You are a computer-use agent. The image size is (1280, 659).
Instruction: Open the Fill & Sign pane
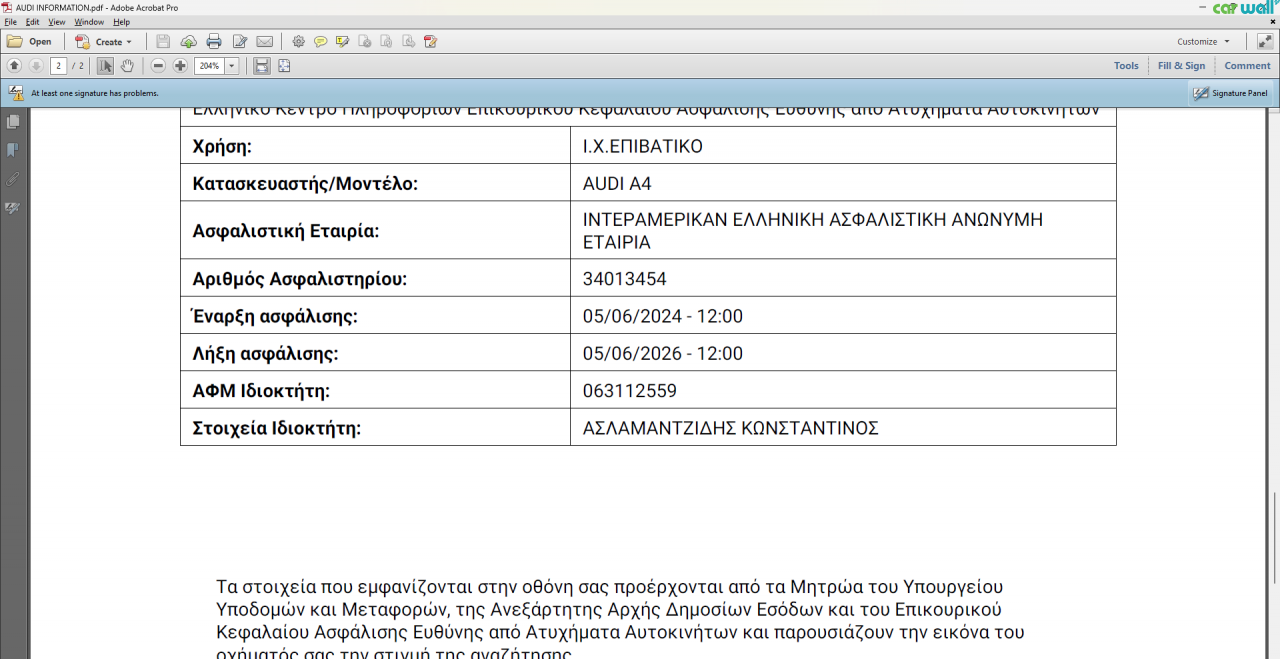(1181, 66)
